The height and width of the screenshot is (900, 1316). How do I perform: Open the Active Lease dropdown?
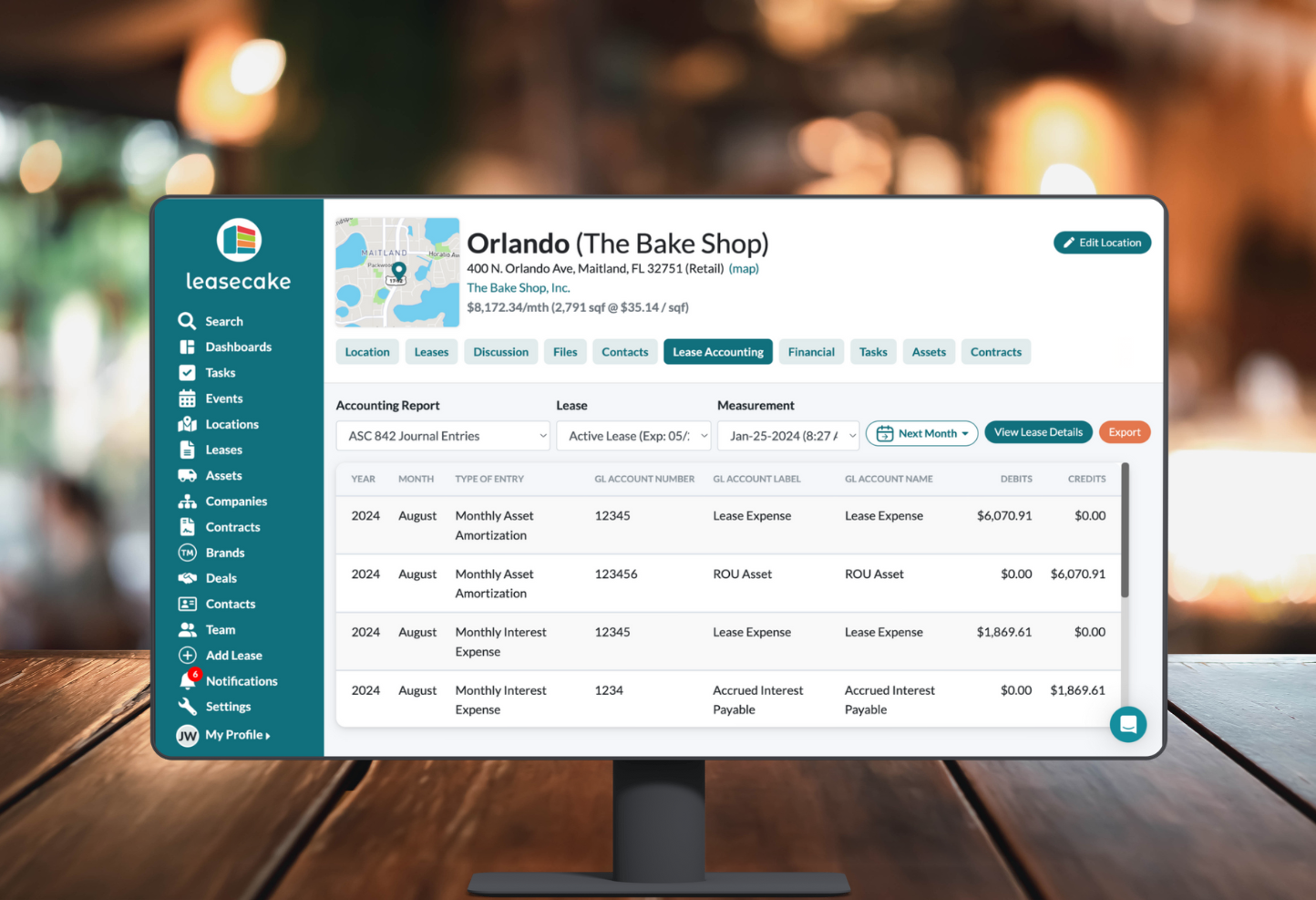[633, 436]
